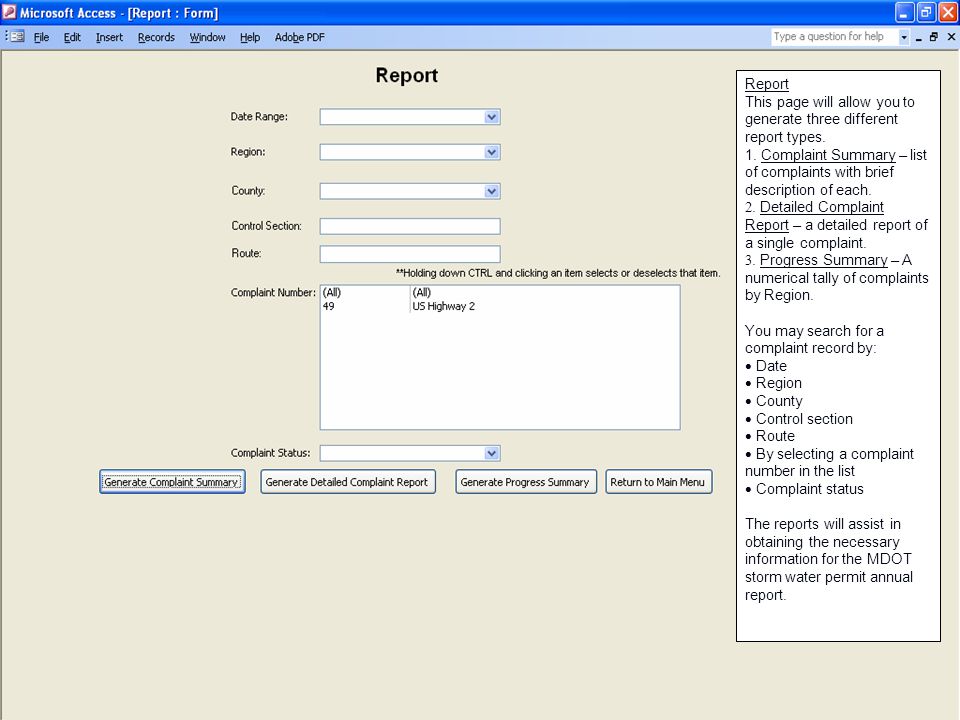The image size is (960, 720).
Task: Expand the Region dropdown
Action: coord(491,152)
